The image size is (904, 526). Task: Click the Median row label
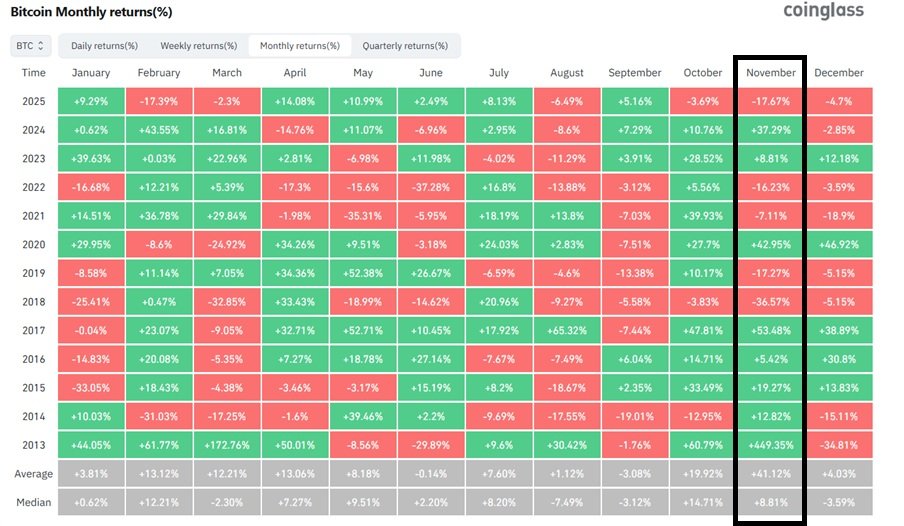[x=33, y=502]
